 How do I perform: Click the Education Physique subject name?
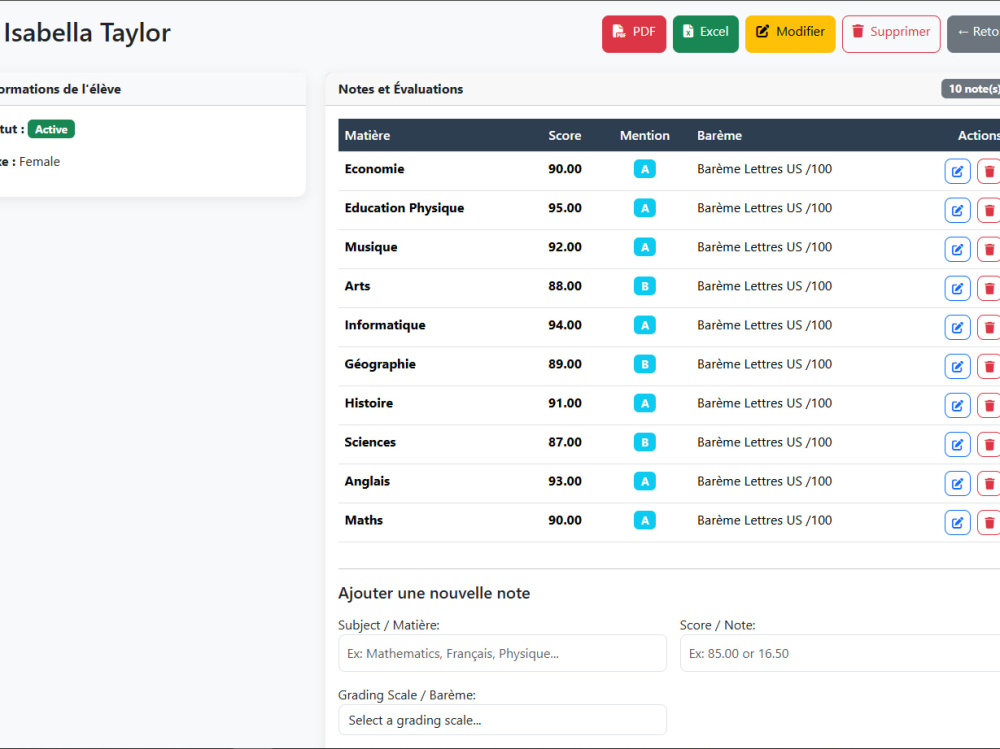point(404,208)
